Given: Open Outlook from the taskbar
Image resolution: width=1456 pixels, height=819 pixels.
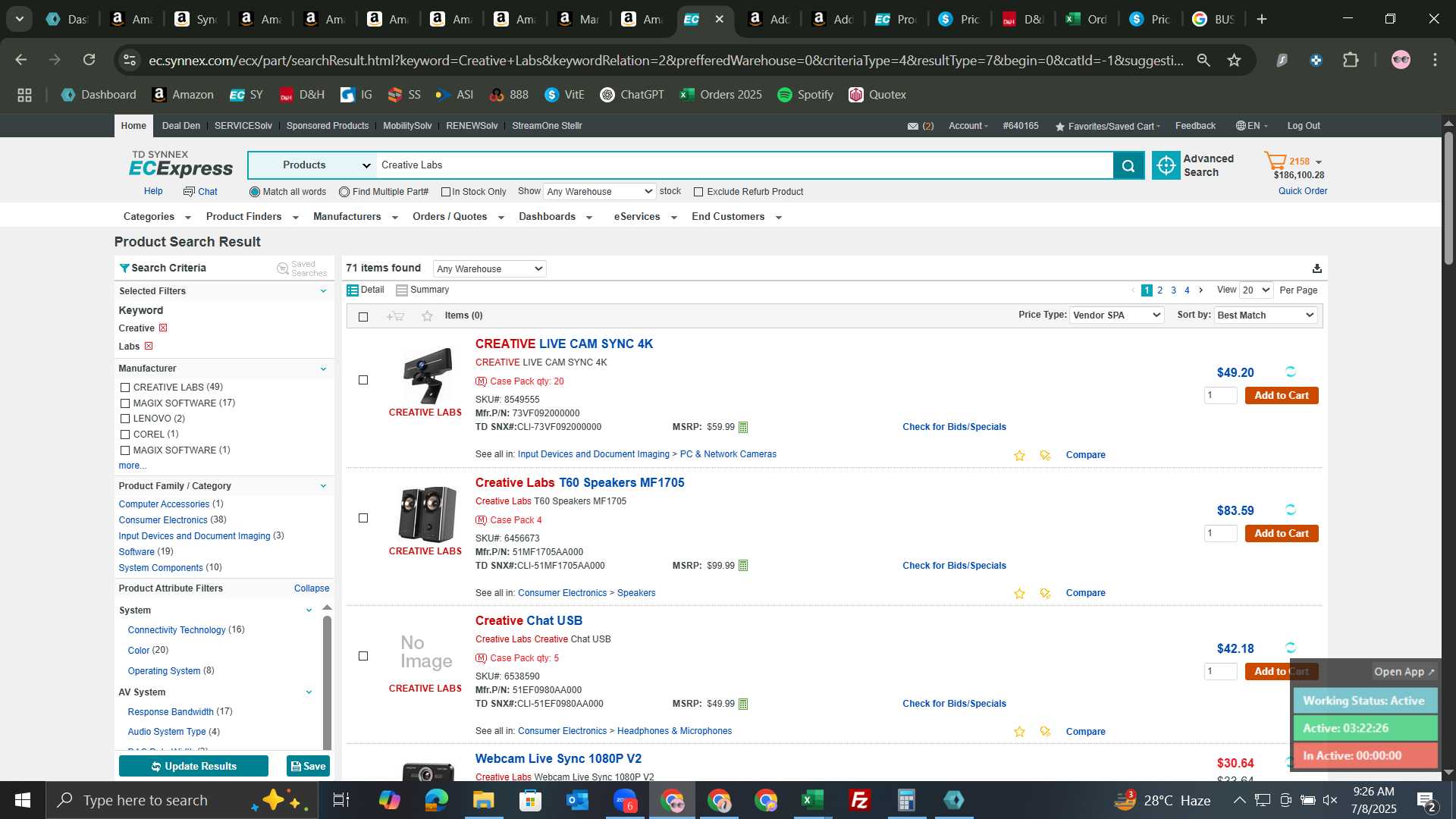Looking at the screenshot, I should pos(577,800).
